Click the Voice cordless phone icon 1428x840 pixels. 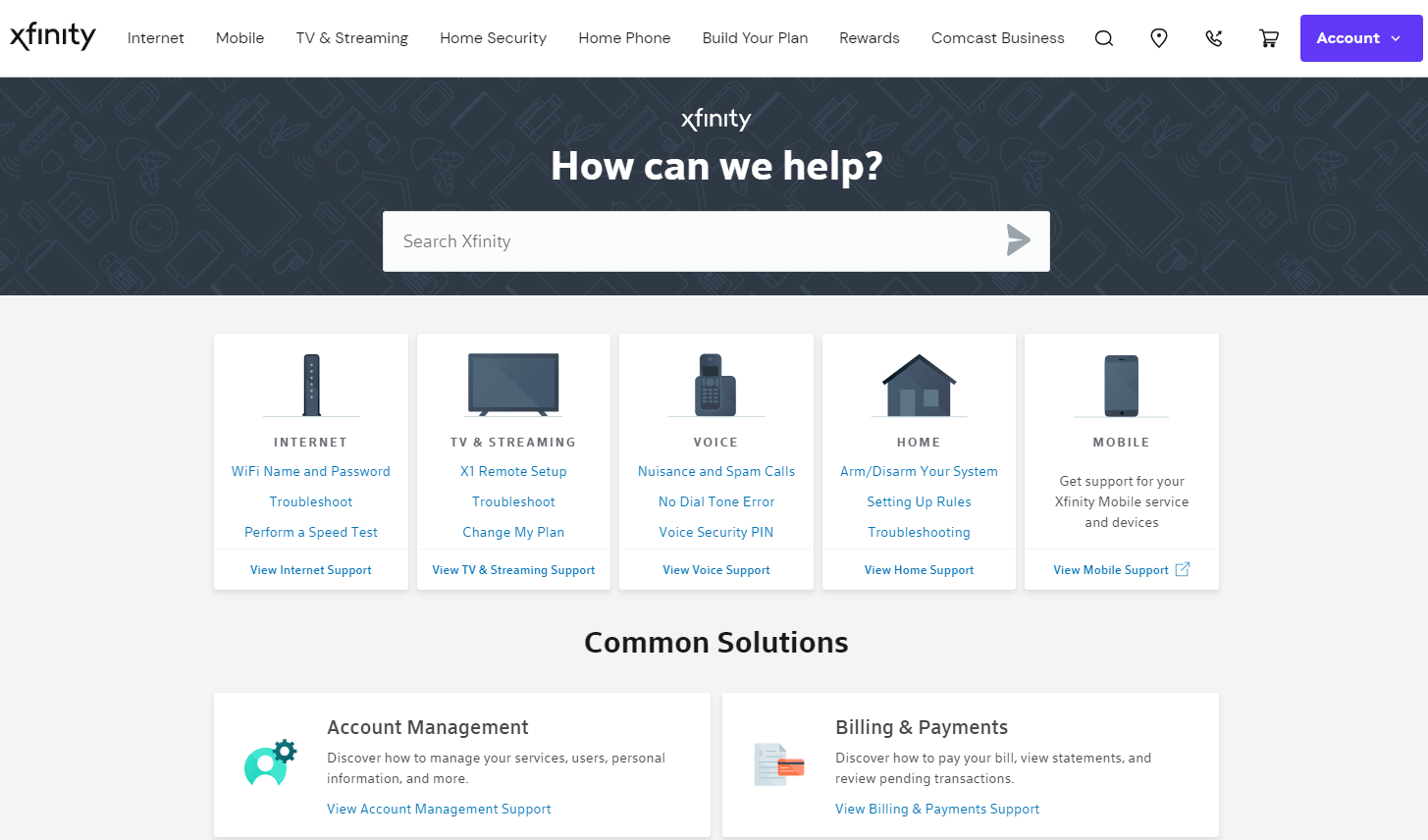[x=715, y=385]
